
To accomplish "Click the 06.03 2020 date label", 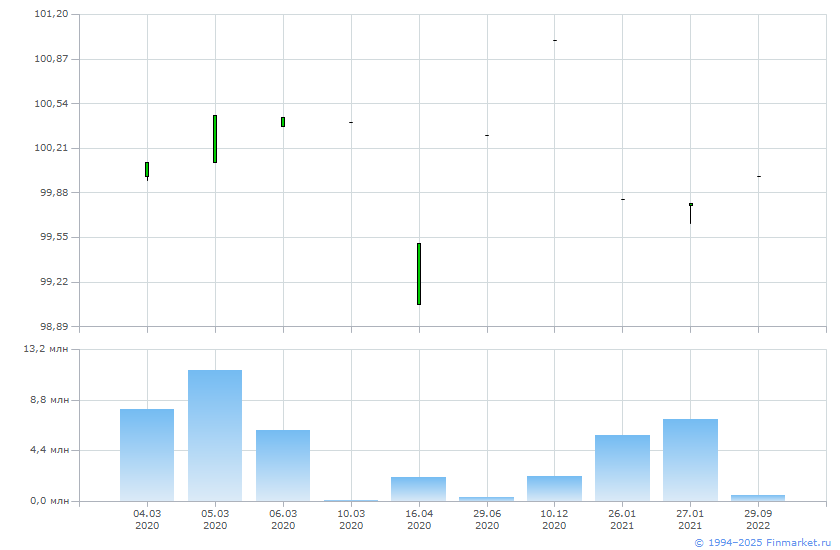I will pos(283,519).
